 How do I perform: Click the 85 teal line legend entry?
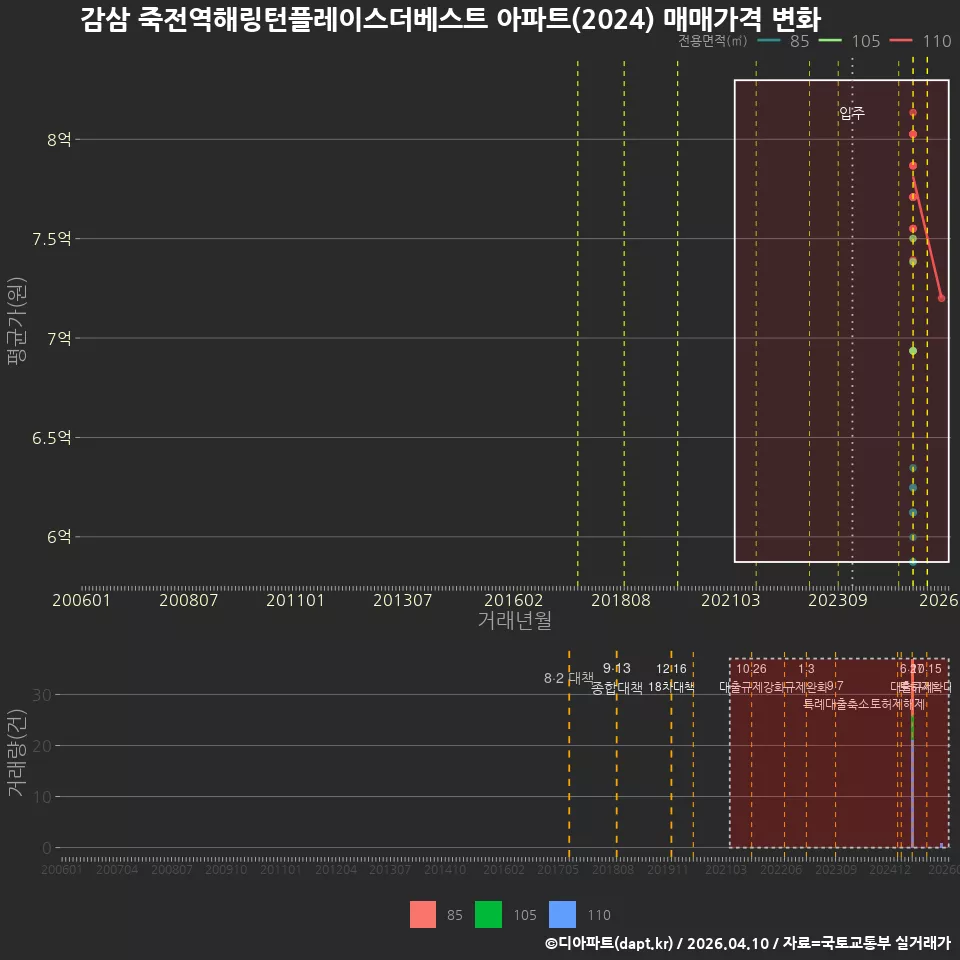pos(783,41)
